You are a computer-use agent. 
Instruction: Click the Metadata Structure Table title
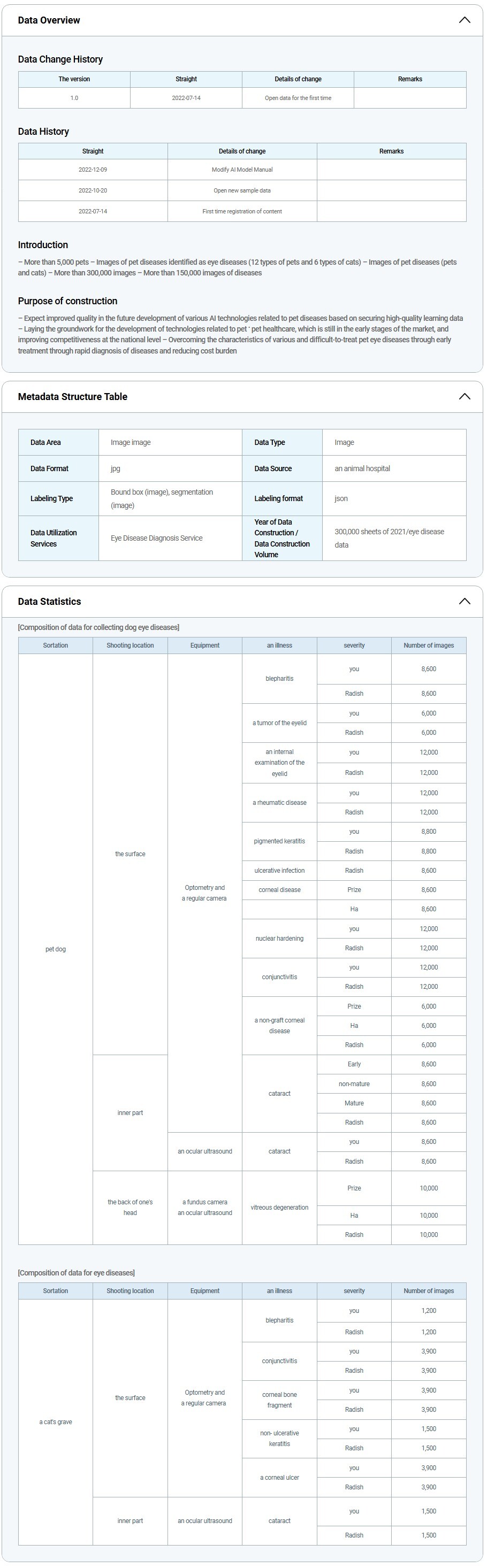click(72, 396)
